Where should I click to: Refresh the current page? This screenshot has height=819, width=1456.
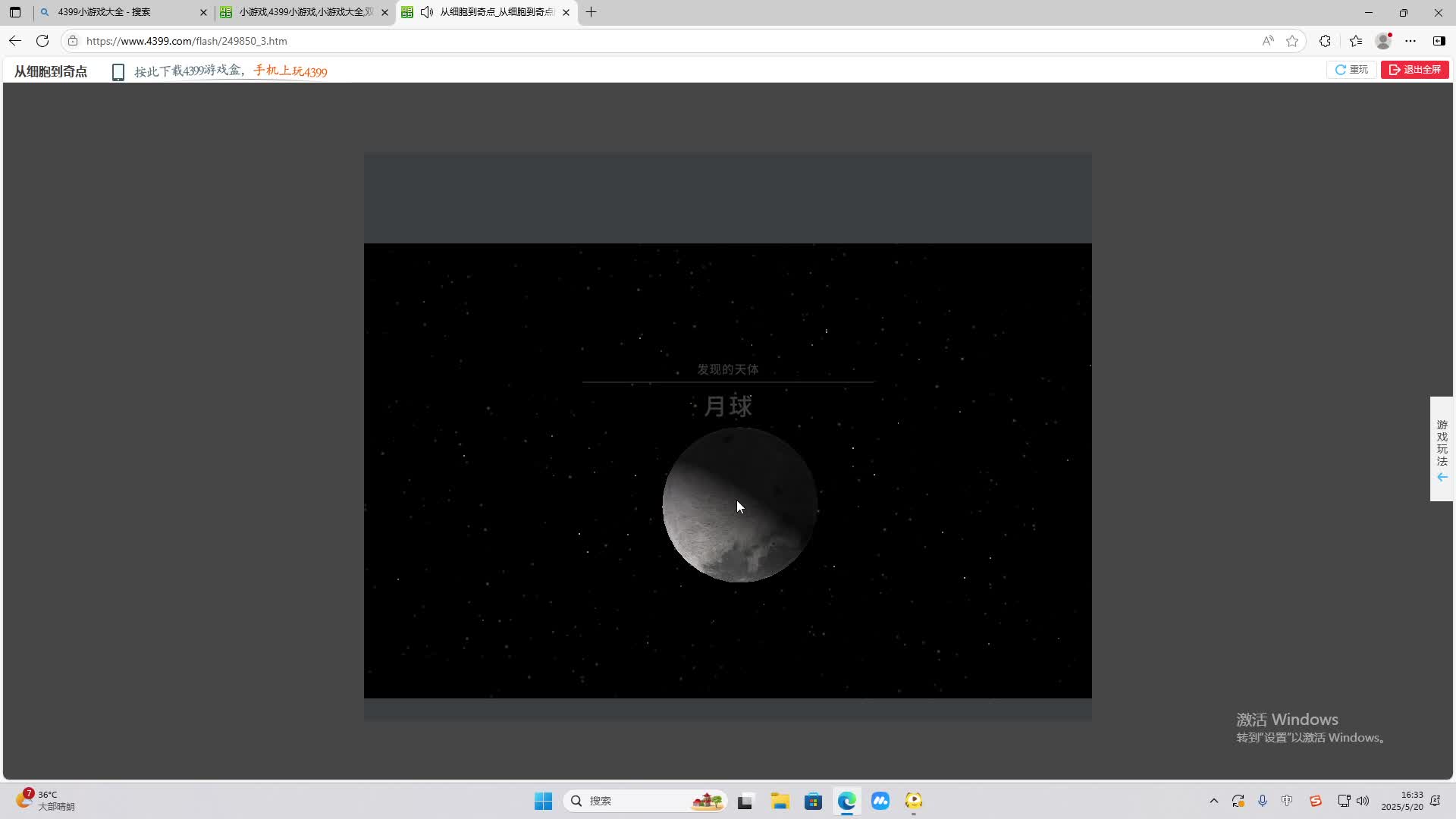coord(42,41)
